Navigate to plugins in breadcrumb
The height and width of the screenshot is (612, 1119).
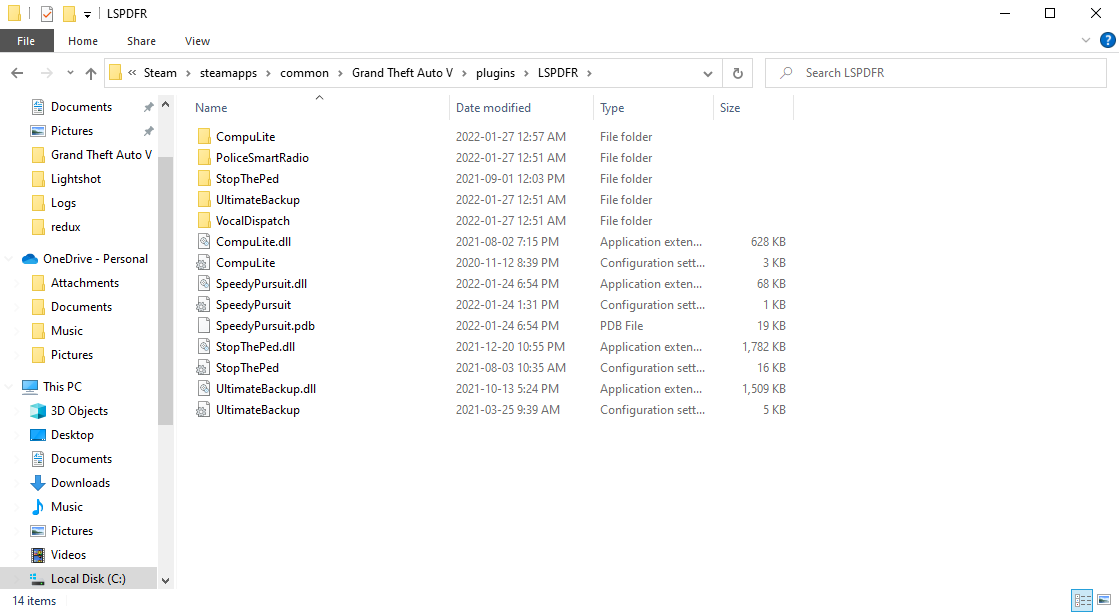click(495, 73)
